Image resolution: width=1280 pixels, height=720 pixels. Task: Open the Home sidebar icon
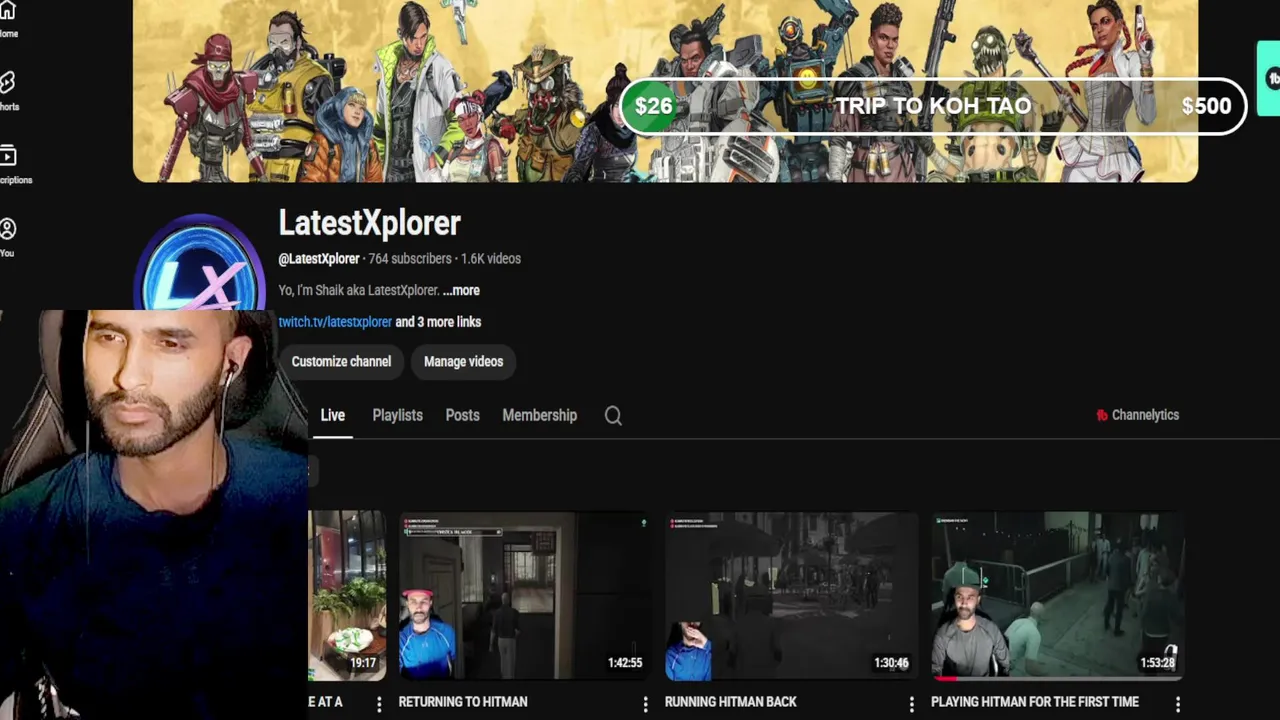(x=8, y=12)
